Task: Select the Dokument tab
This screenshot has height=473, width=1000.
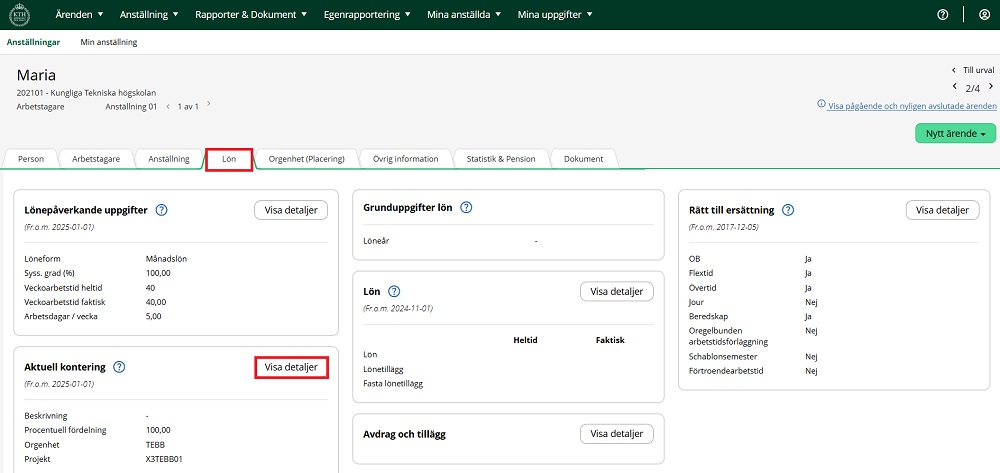Action: coord(583,159)
